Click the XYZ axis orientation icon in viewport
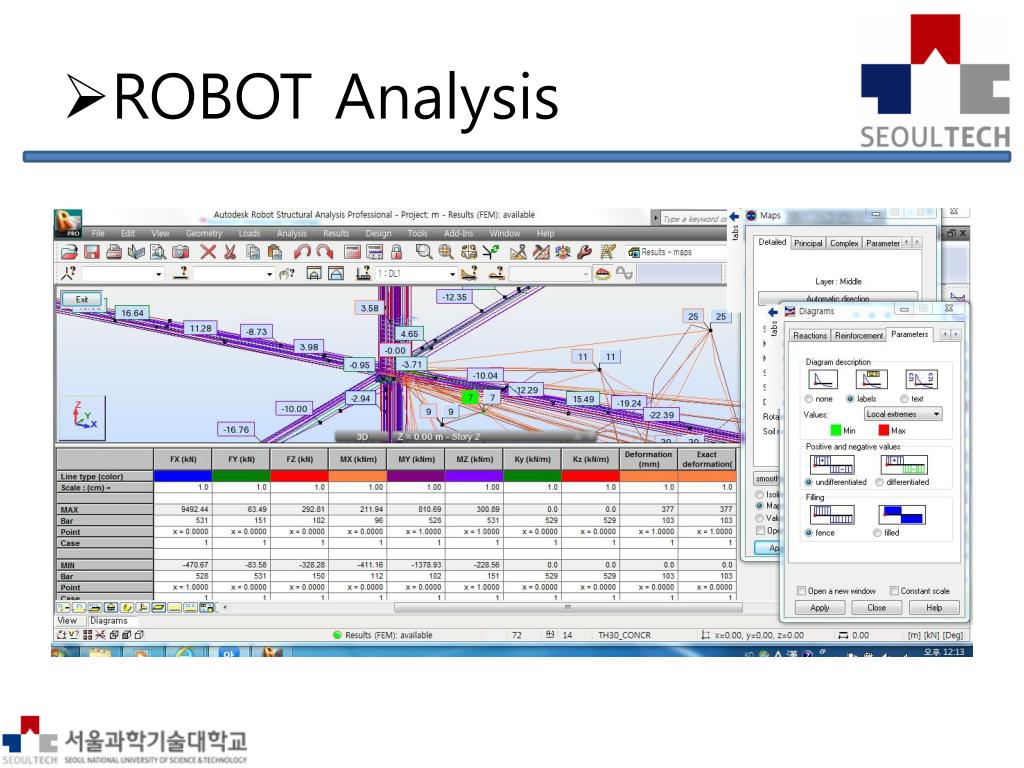This screenshot has height=768, width=1024. point(83,415)
